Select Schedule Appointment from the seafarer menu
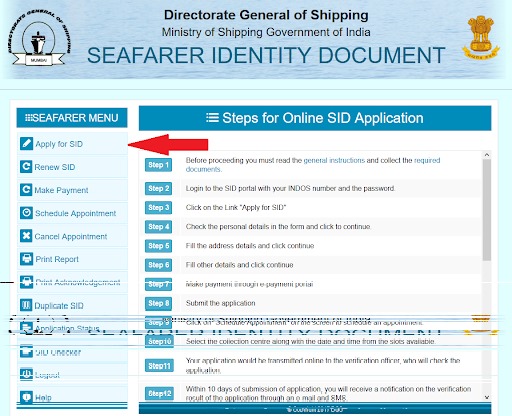512x416 pixels. [x=72, y=213]
